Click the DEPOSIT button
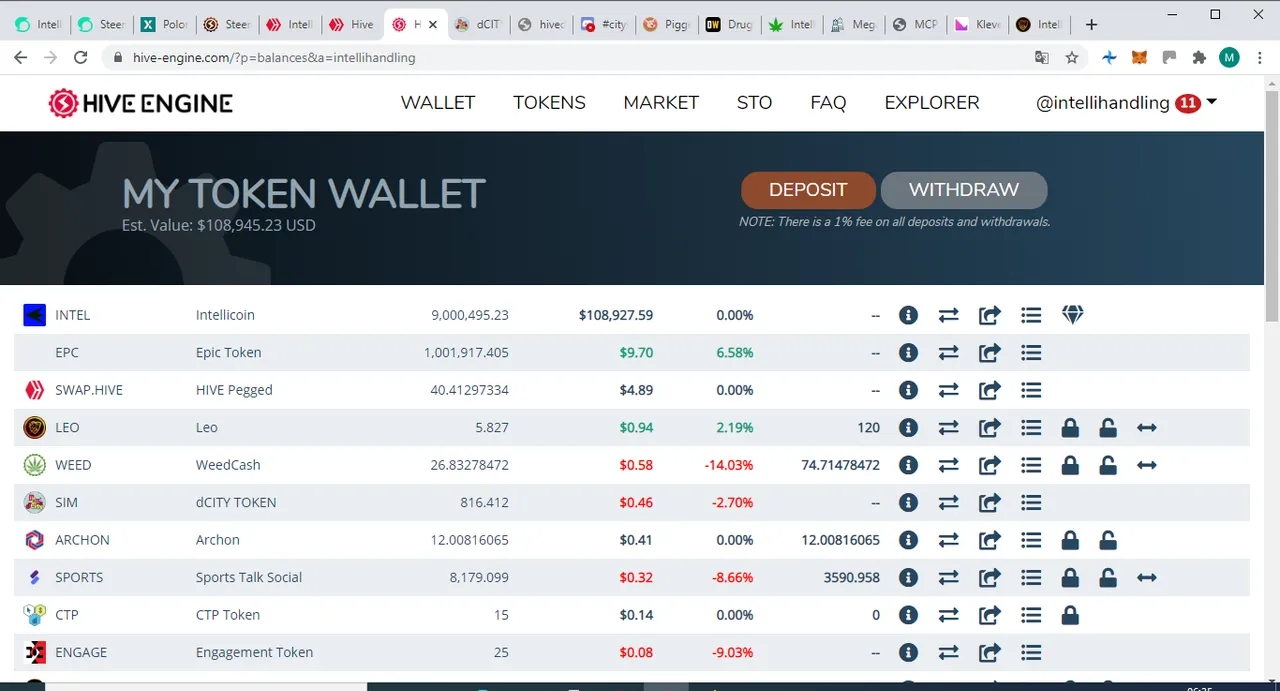The width and height of the screenshot is (1280, 691). point(808,190)
